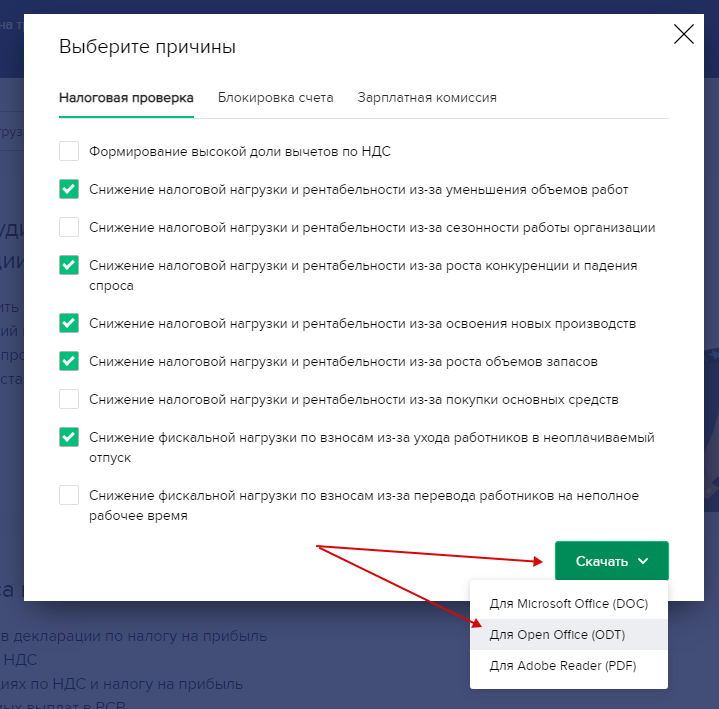Viewport: 719px width, 709px height.
Task: Close the reasons selection dialog
Action: [x=684, y=35]
